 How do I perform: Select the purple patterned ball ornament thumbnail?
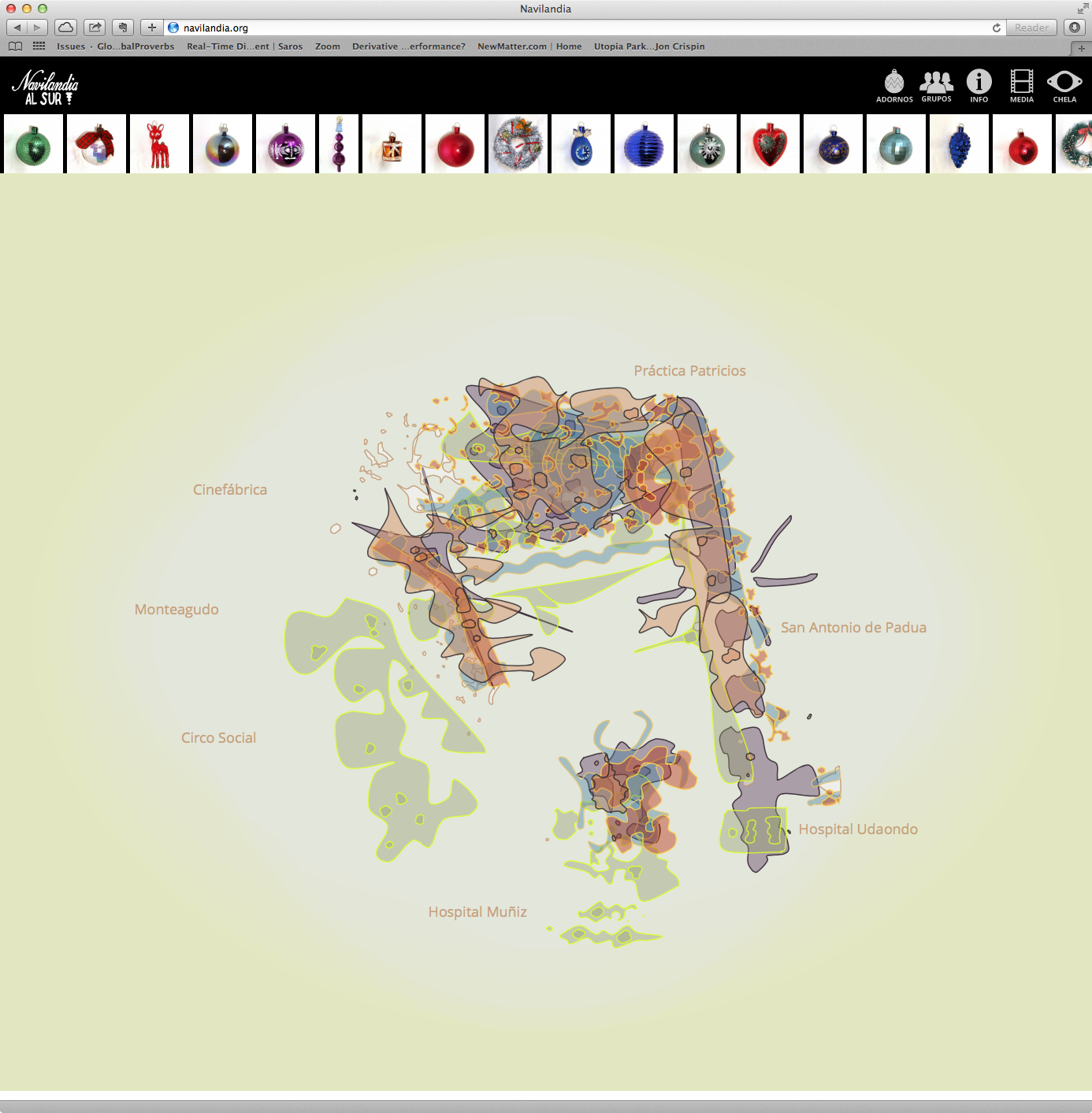285,143
